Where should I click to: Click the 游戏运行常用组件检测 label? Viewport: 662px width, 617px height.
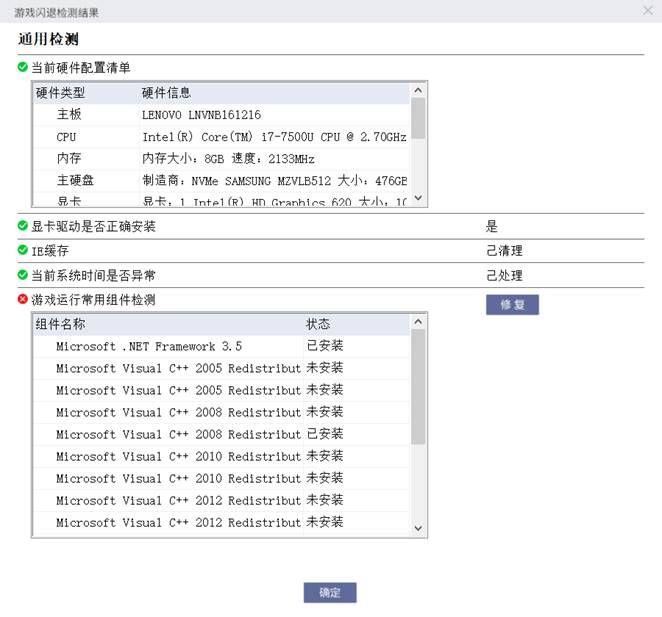tap(93, 300)
